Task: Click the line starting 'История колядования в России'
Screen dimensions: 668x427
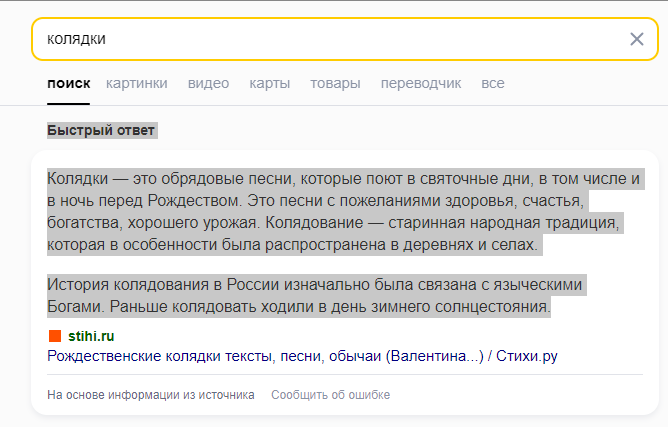Action: coord(314,284)
